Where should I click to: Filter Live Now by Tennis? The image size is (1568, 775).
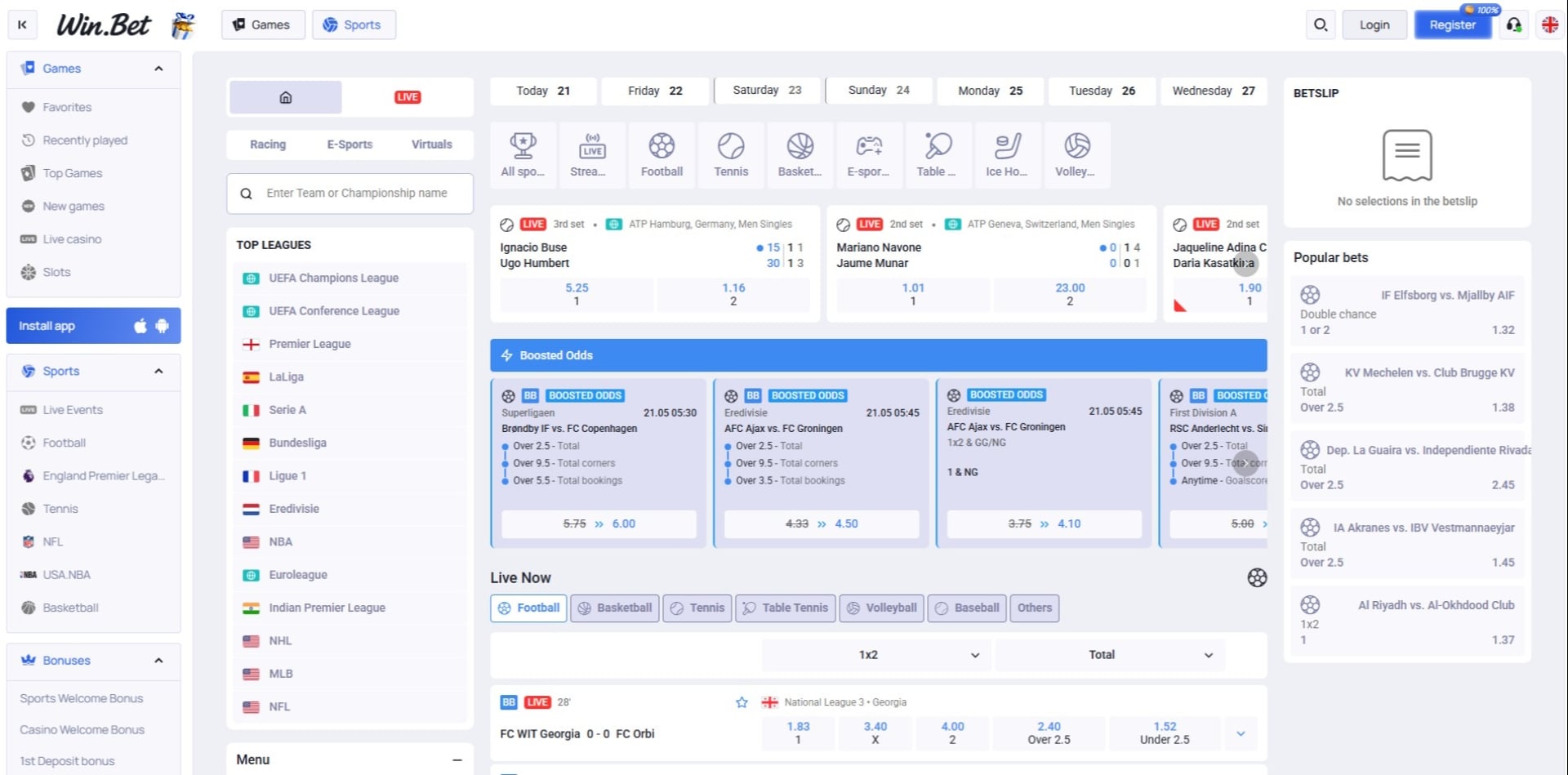[697, 608]
